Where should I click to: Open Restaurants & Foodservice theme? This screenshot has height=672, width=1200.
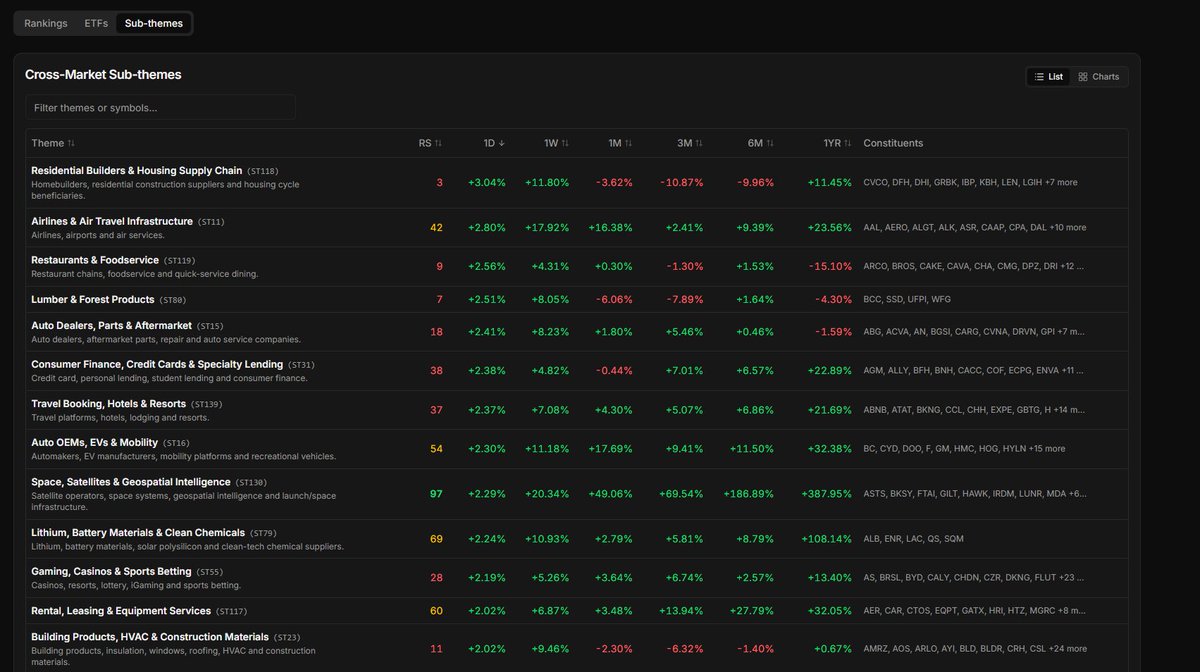95,260
